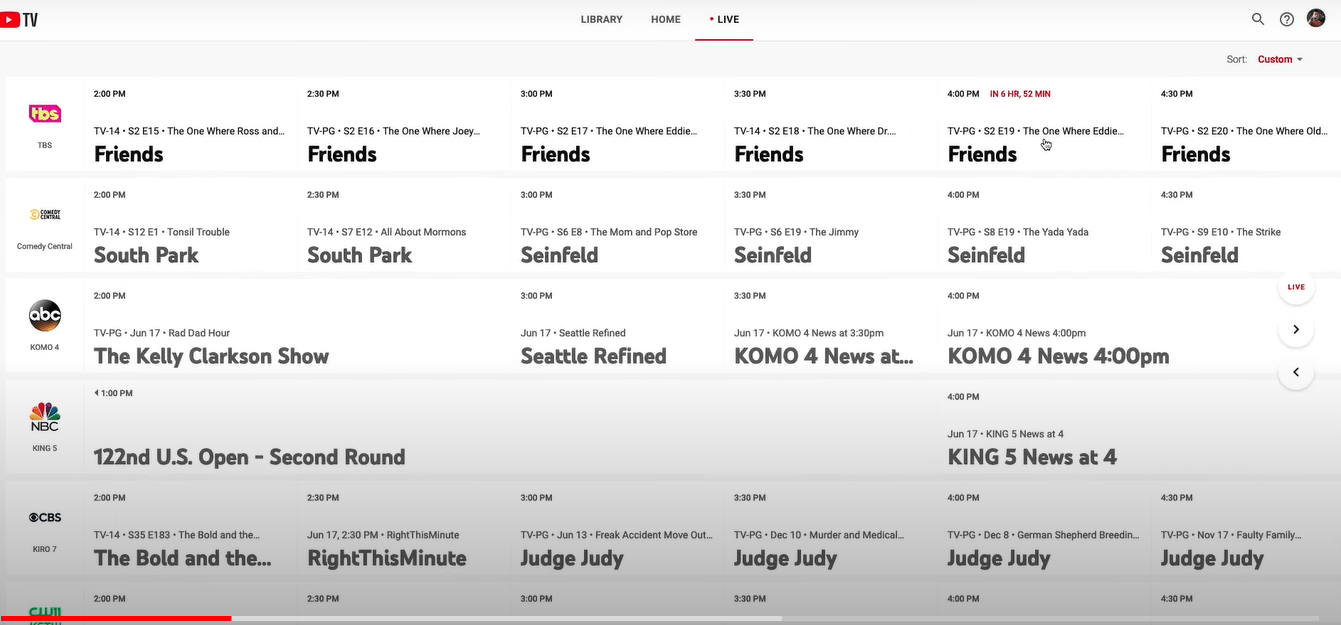1341x625 pixels.
Task: Open Judge Judy Murder and Medical episode
Action: point(832,528)
